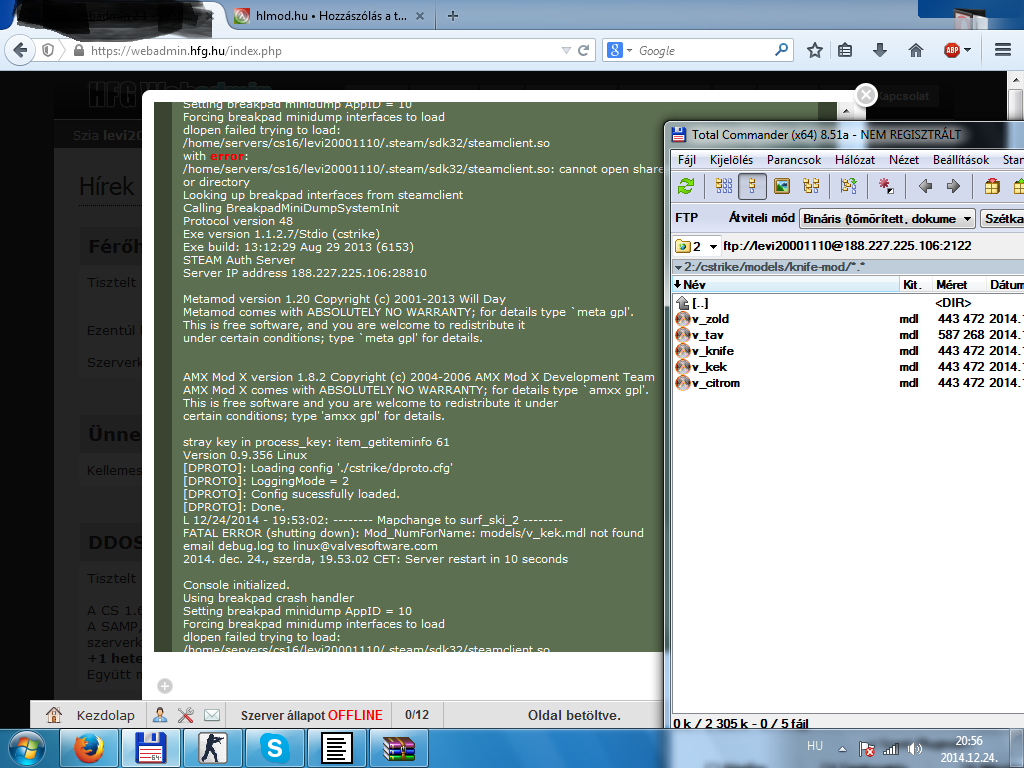Open Total Commander taskbar icon
The image size is (1024, 768).
[x=151, y=748]
